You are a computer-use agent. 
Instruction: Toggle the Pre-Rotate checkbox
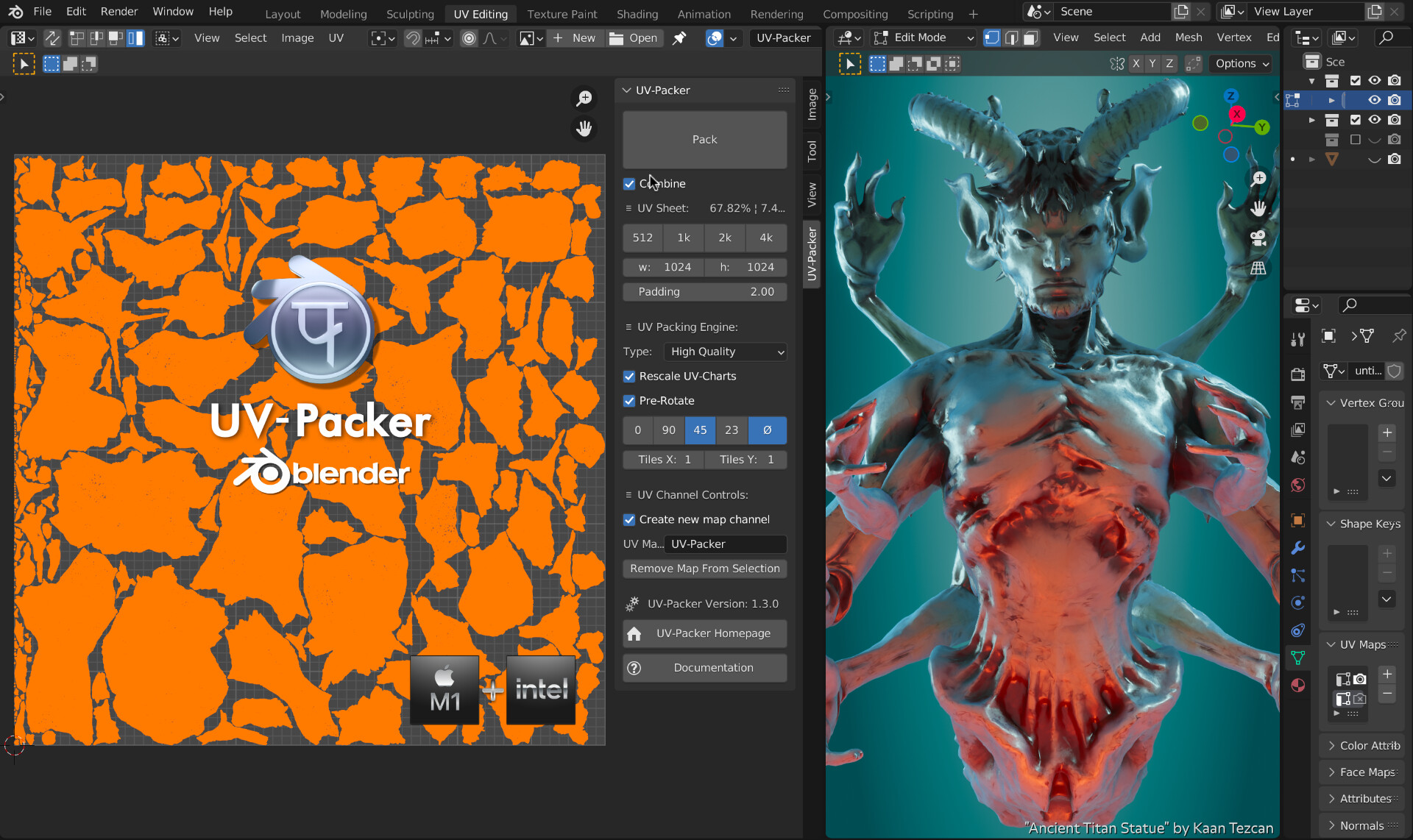coord(630,401)
